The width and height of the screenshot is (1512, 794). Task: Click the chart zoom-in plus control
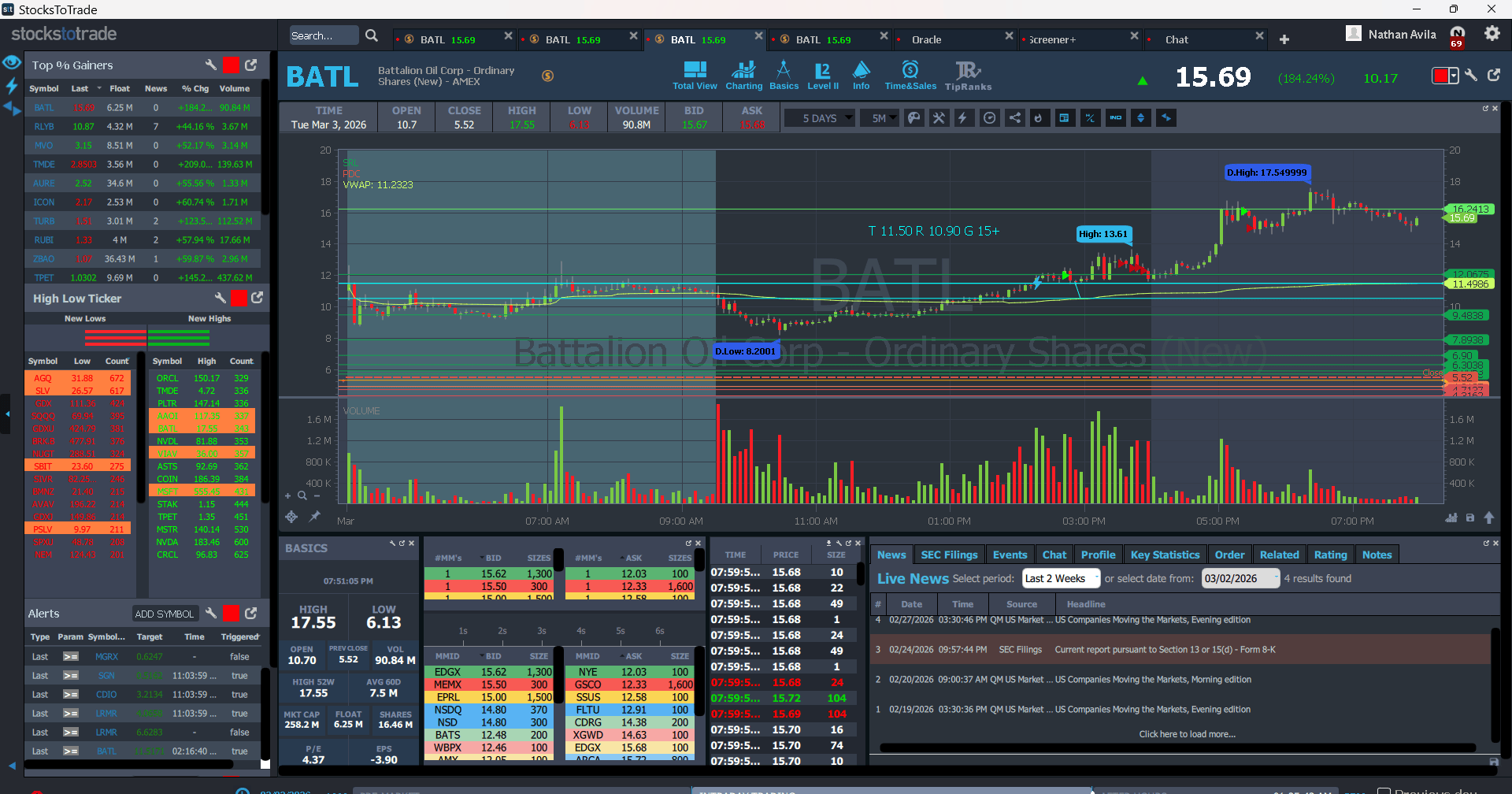click(x=288, y=495)
